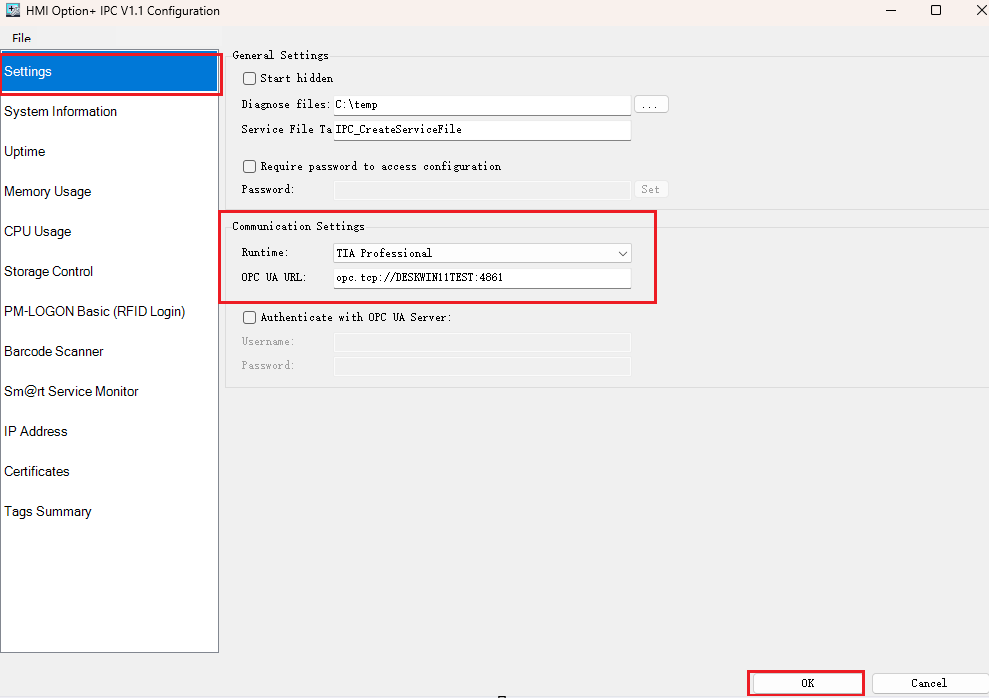Screen dimensions: 989x698
Task: Check Authenticate with OPC UA Server
Action: pyautogui.click(x=250, y=317)
